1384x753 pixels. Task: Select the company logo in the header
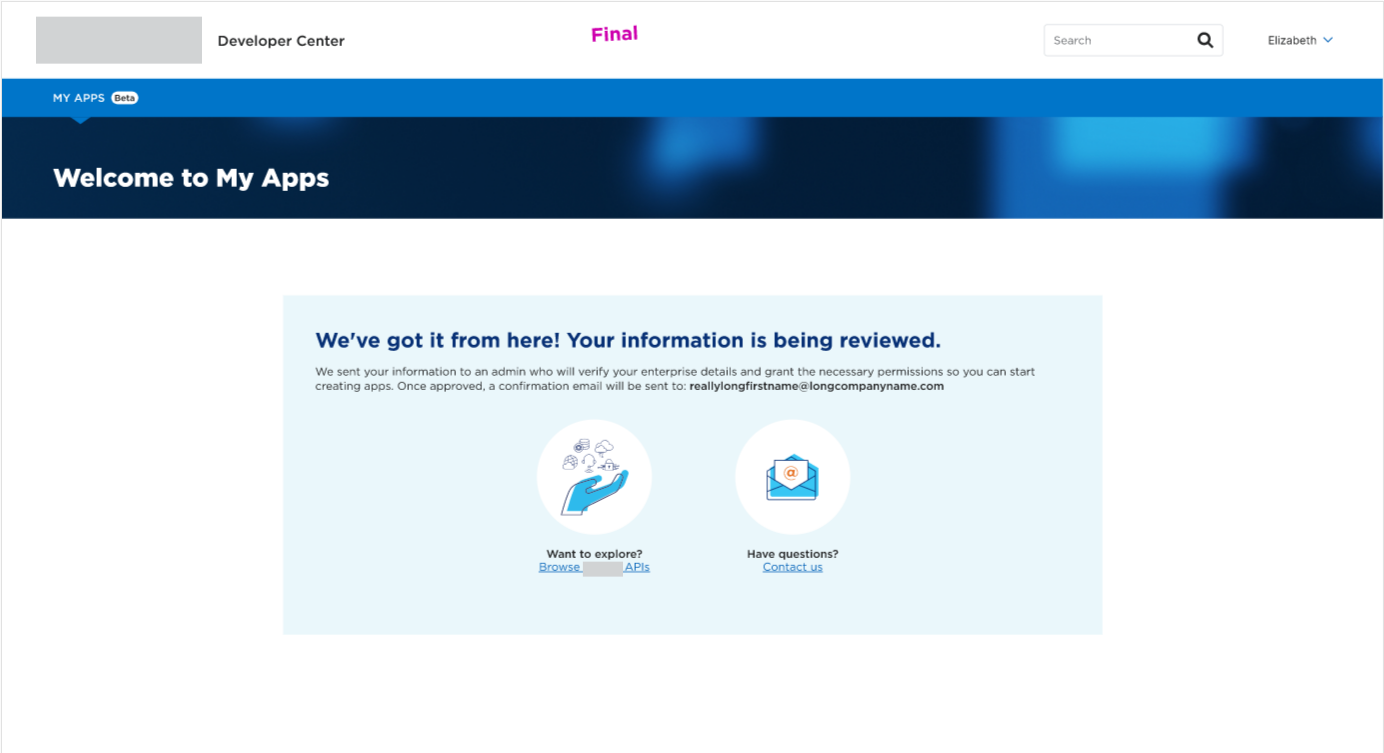pyautogui.click(x=118, y=39)
